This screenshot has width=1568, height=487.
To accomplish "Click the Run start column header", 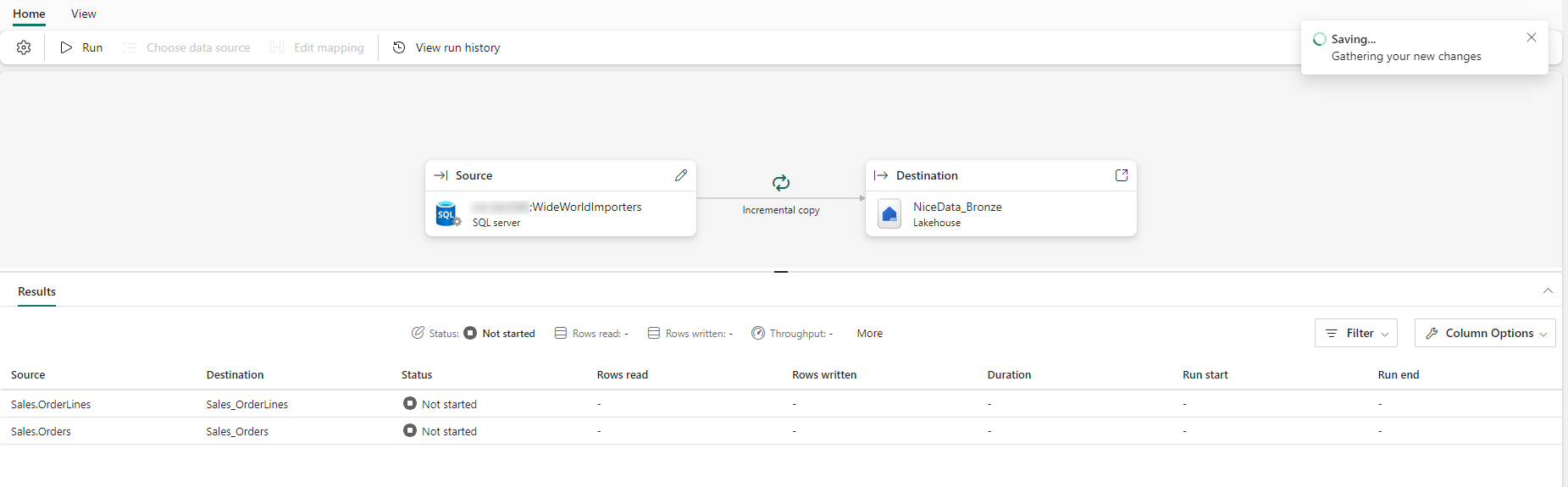I will click(x=1205, y=374).
